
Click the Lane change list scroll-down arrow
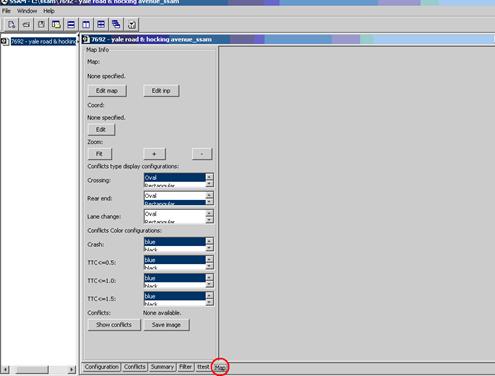(209, 220)
